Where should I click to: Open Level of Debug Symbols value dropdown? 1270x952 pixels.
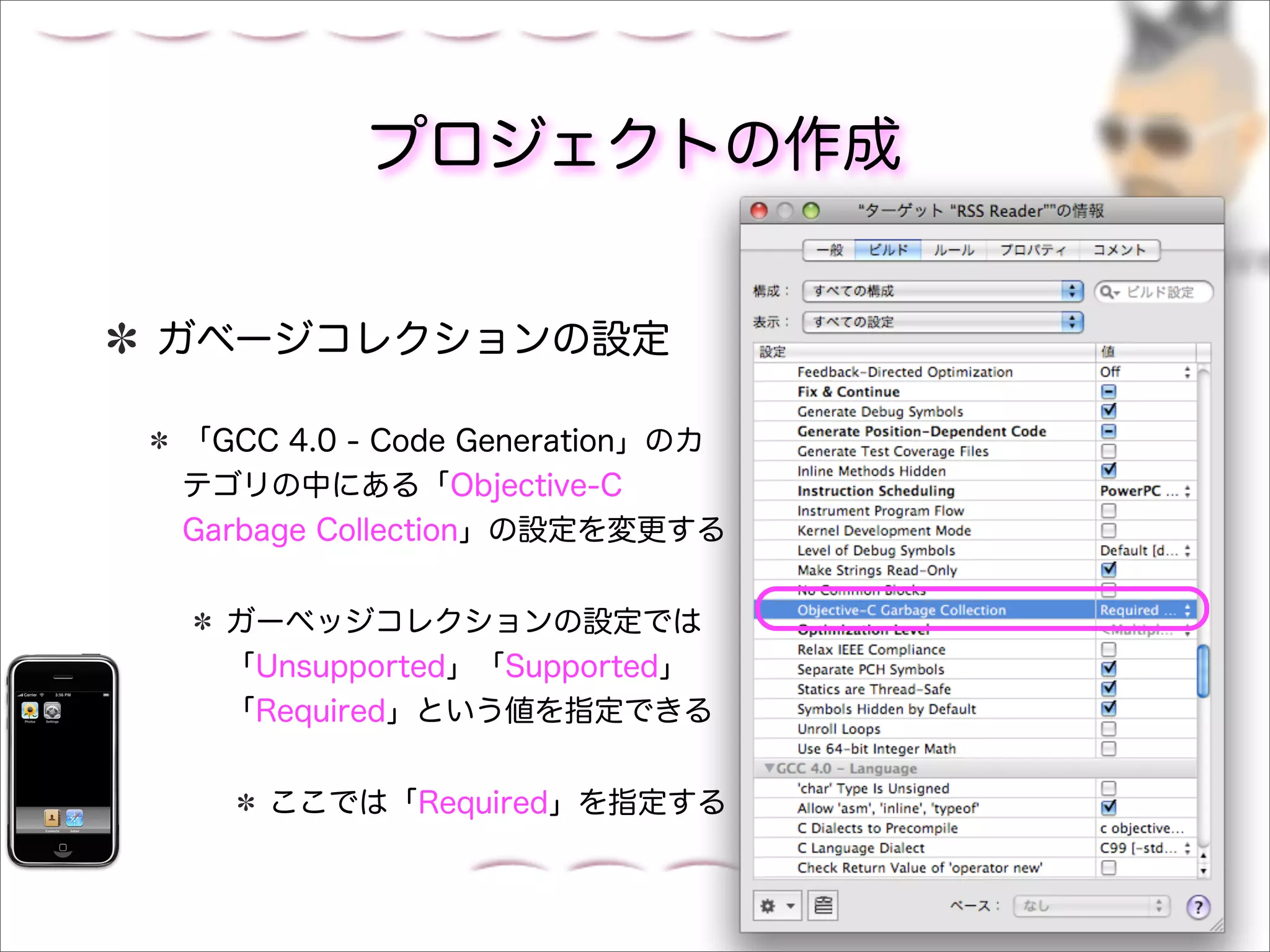(1145, 550)
